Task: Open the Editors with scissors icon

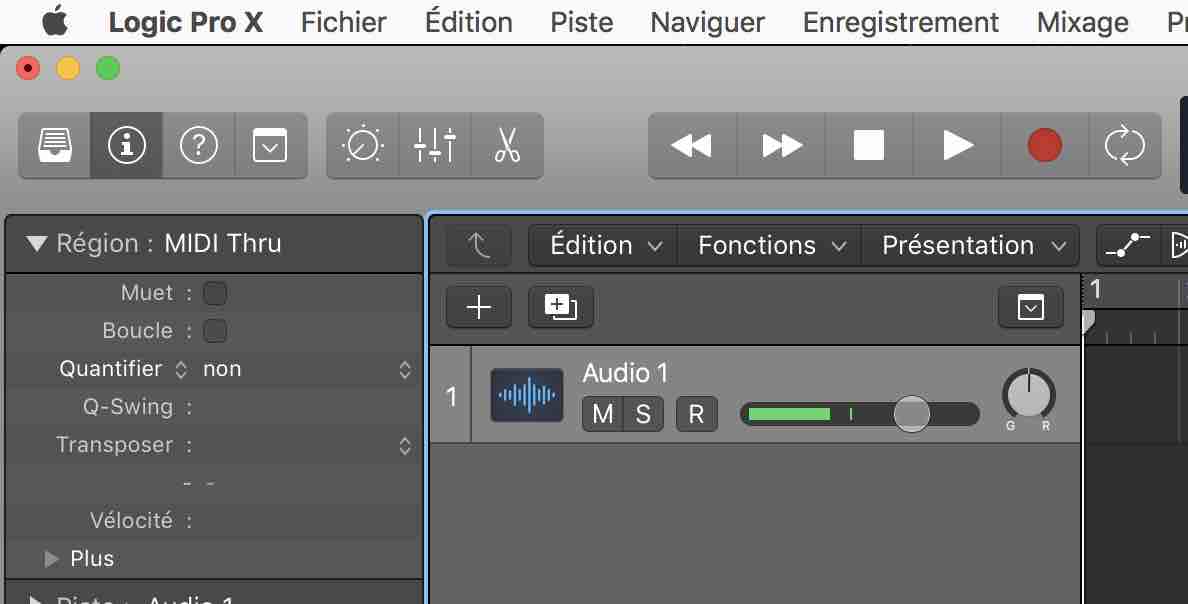Action: [507, 146]
